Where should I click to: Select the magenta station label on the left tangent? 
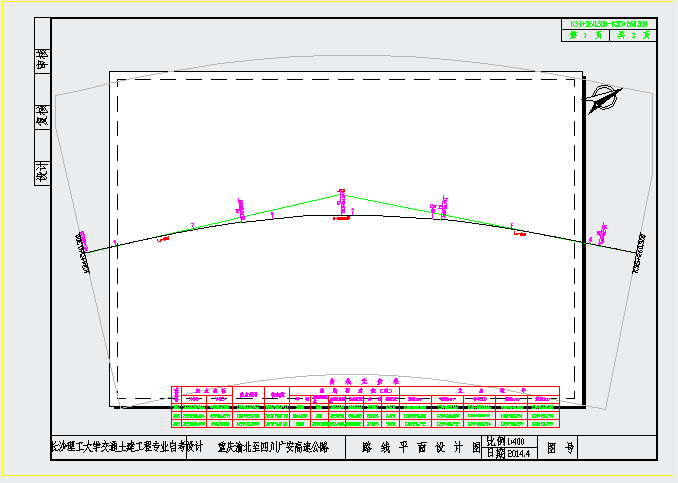tap(241, 207)
